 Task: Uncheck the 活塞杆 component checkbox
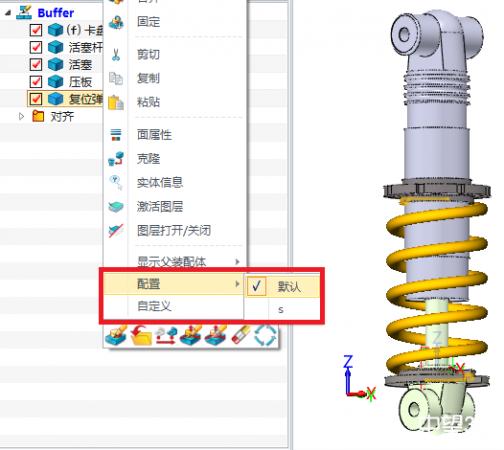36,47
